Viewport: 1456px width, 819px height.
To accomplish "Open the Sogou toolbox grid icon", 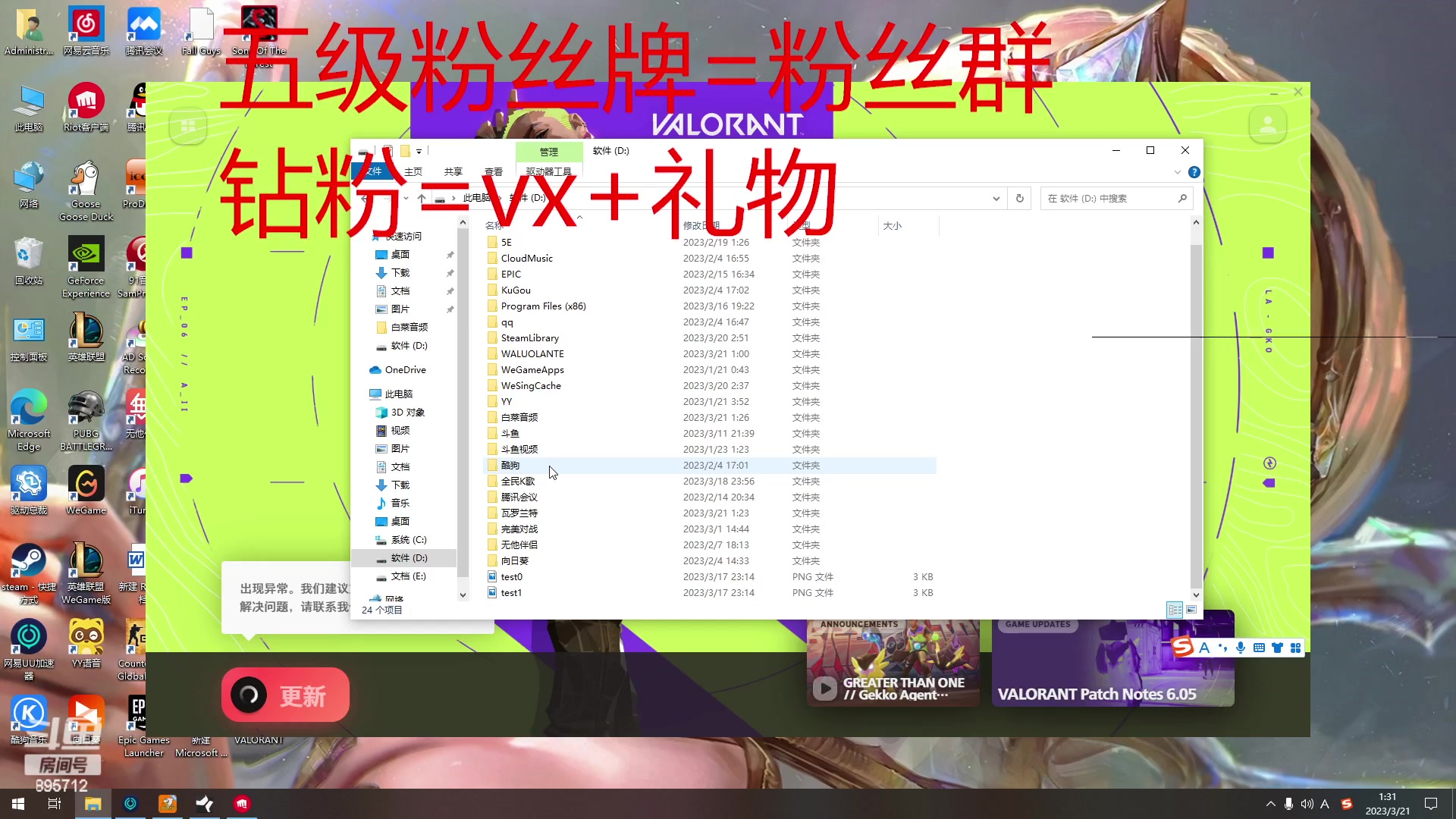I will coord(1297,648).
